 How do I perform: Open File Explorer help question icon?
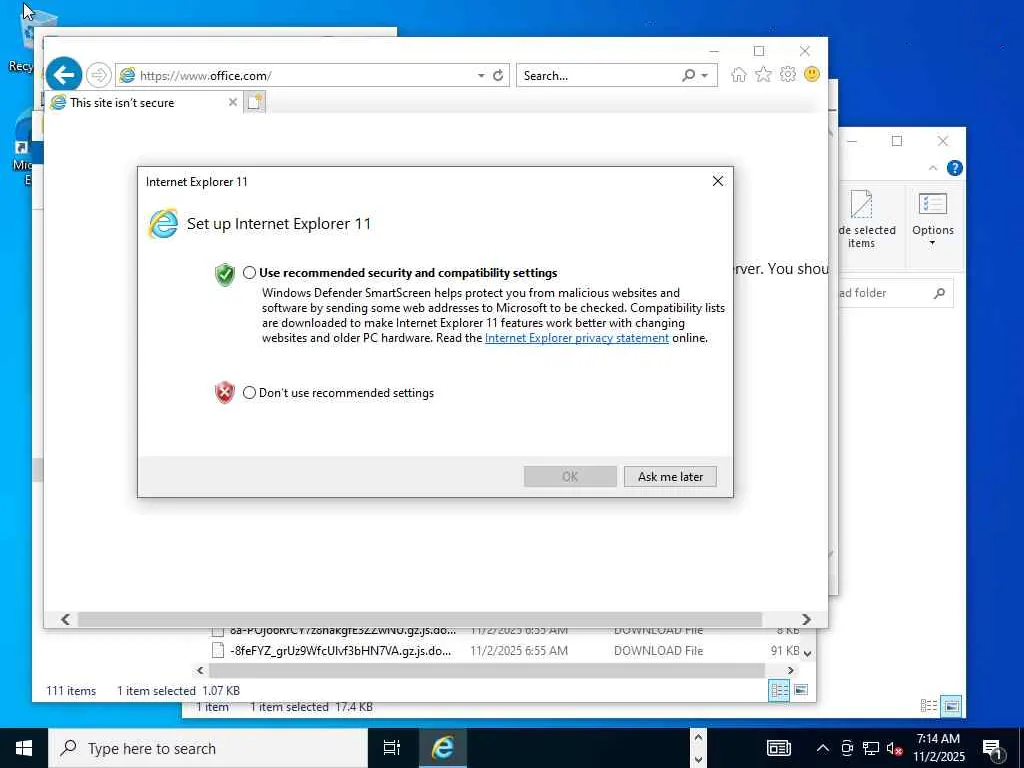[x=954, y=168]
